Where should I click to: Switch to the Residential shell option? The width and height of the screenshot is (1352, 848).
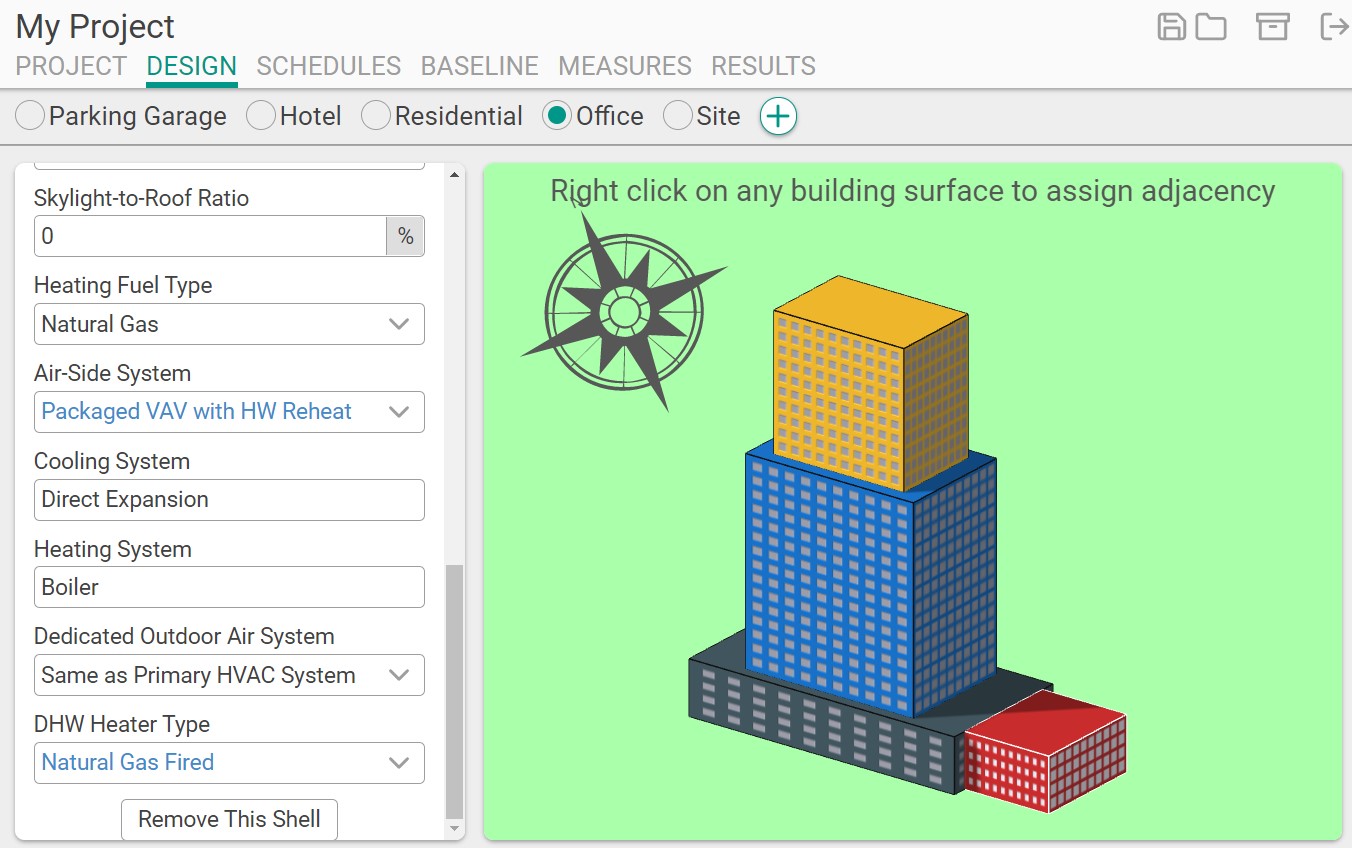376,116
